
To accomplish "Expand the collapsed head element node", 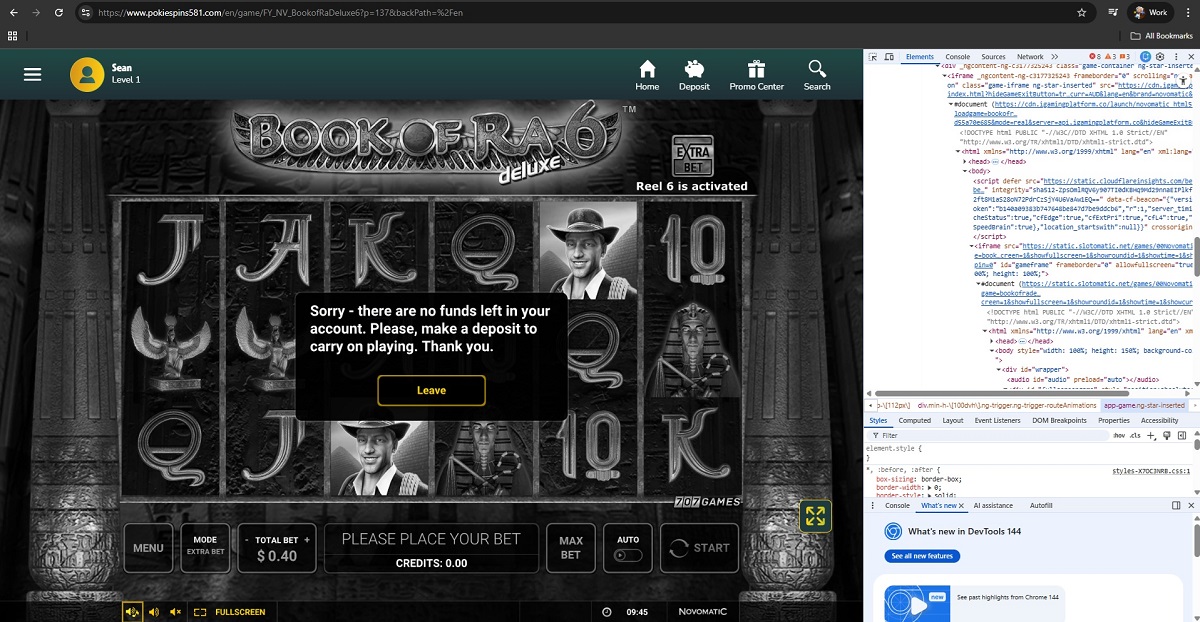I will point(965,161).
